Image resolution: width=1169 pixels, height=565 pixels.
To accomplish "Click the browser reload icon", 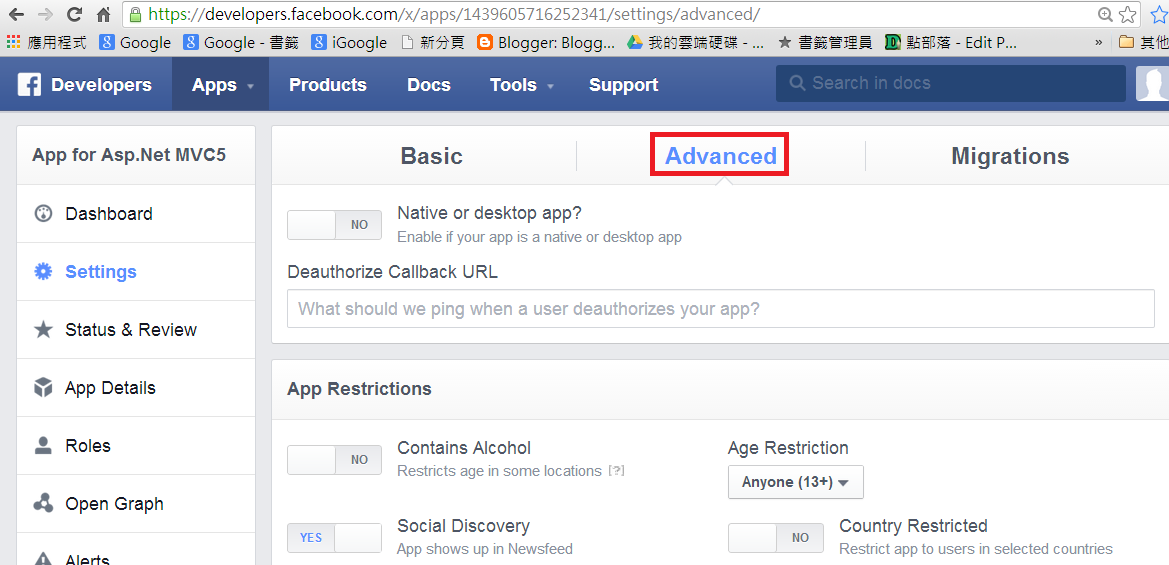I will (x=75, y=13).
